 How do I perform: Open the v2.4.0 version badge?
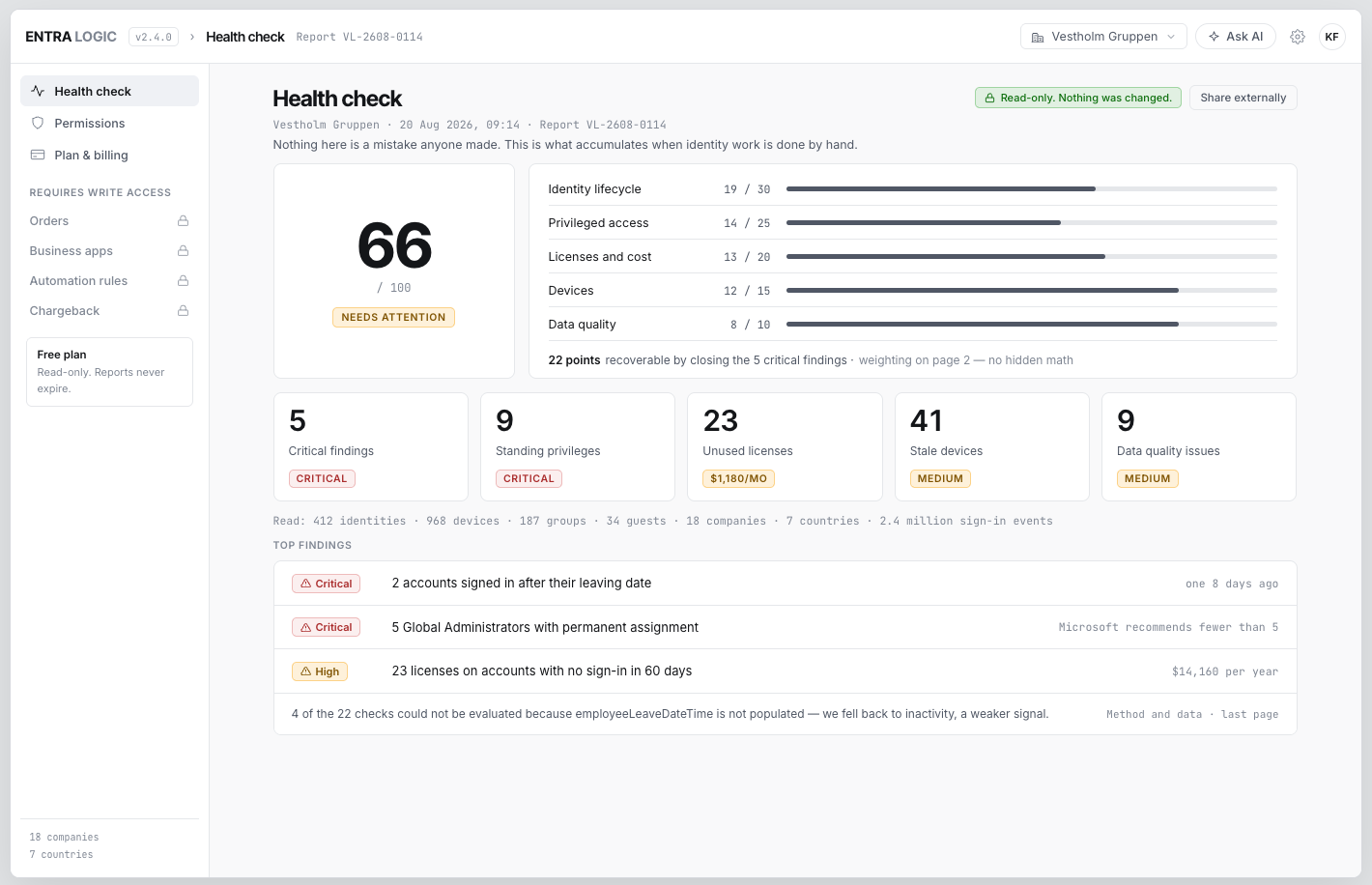tap(154, 37)
